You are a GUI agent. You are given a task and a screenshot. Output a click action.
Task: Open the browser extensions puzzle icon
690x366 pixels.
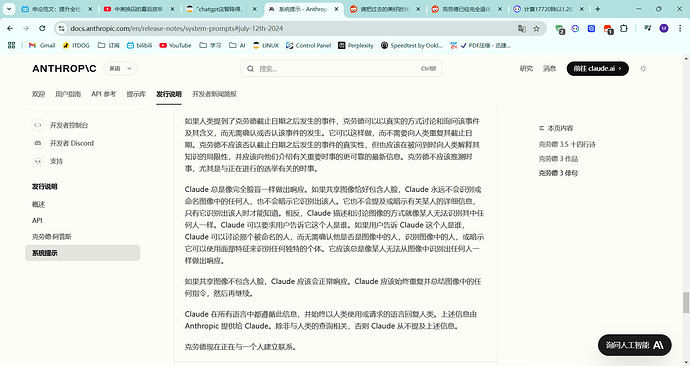click(x=624, y=29)
